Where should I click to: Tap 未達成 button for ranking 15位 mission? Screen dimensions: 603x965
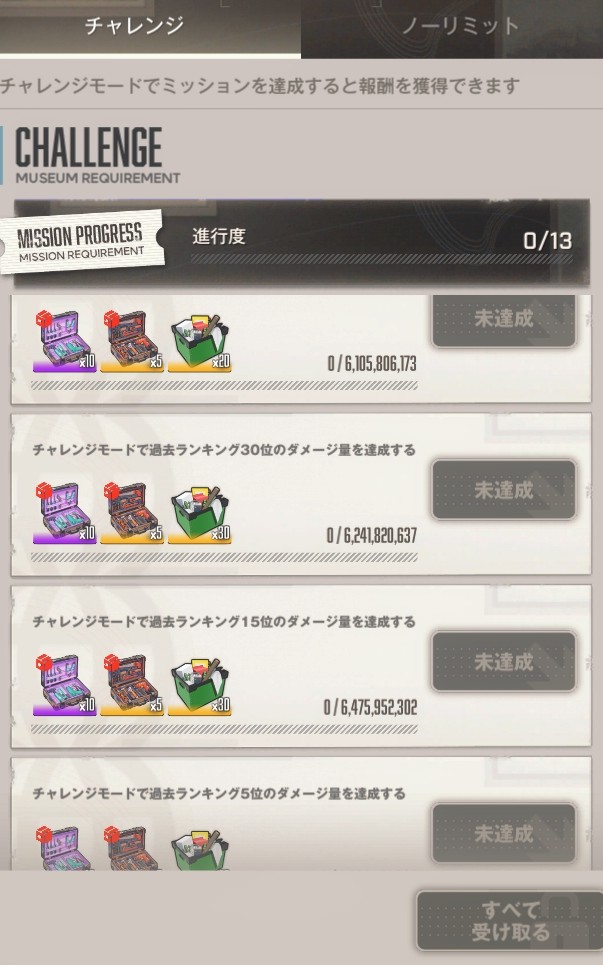(x=503, y=662)
